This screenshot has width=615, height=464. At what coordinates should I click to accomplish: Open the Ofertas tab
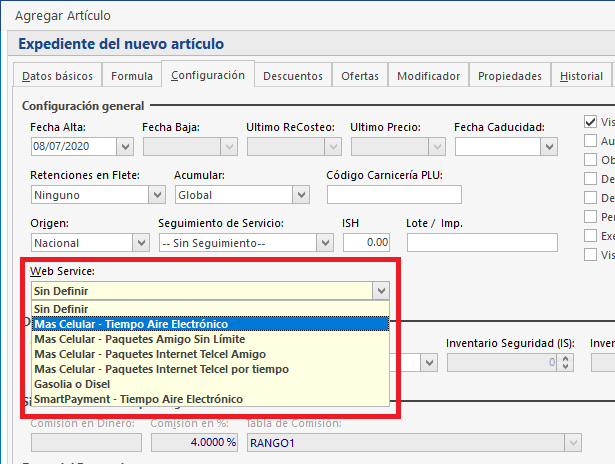click(360, 76)
